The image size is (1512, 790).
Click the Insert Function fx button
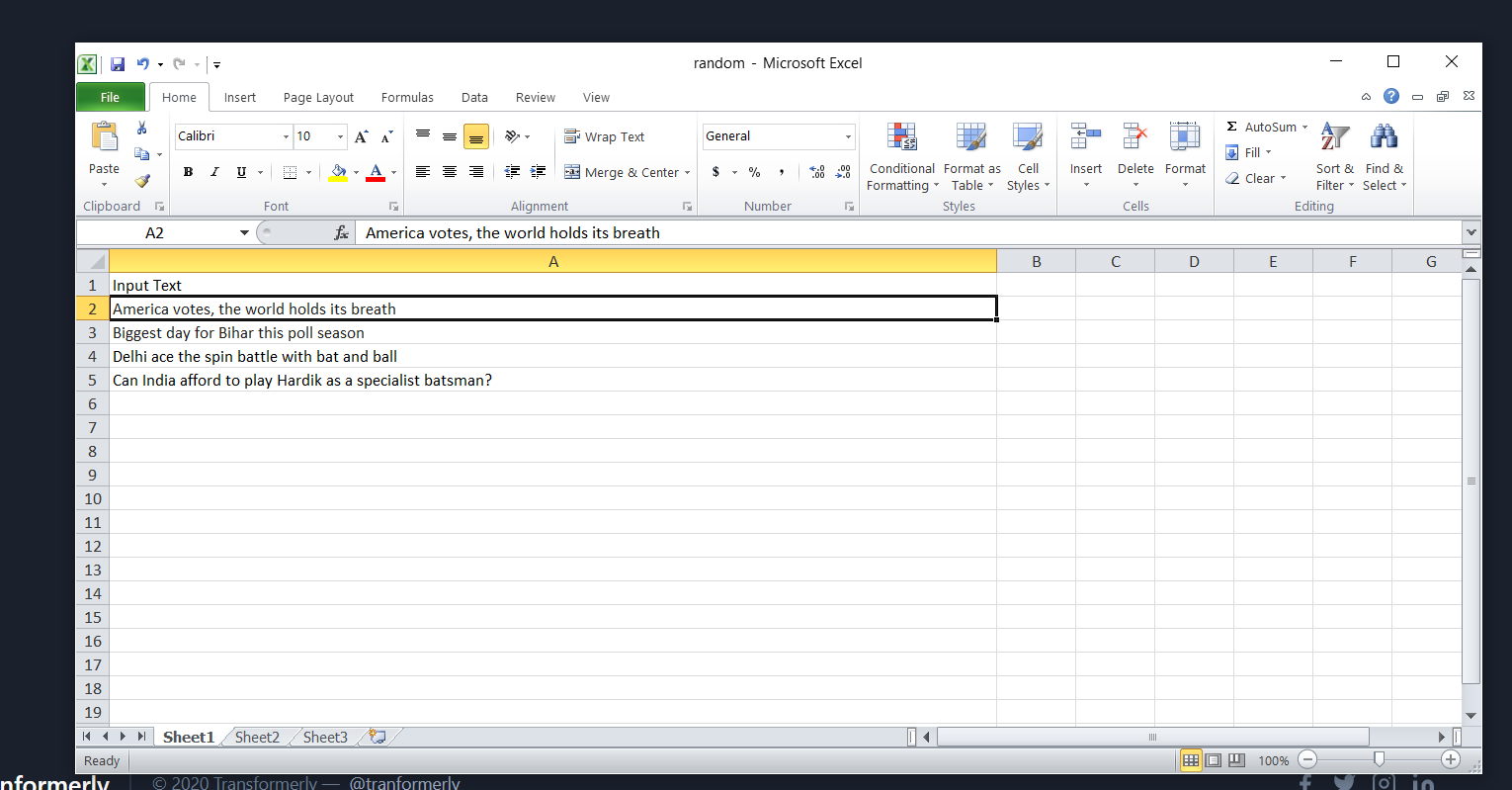click(342, 232)
